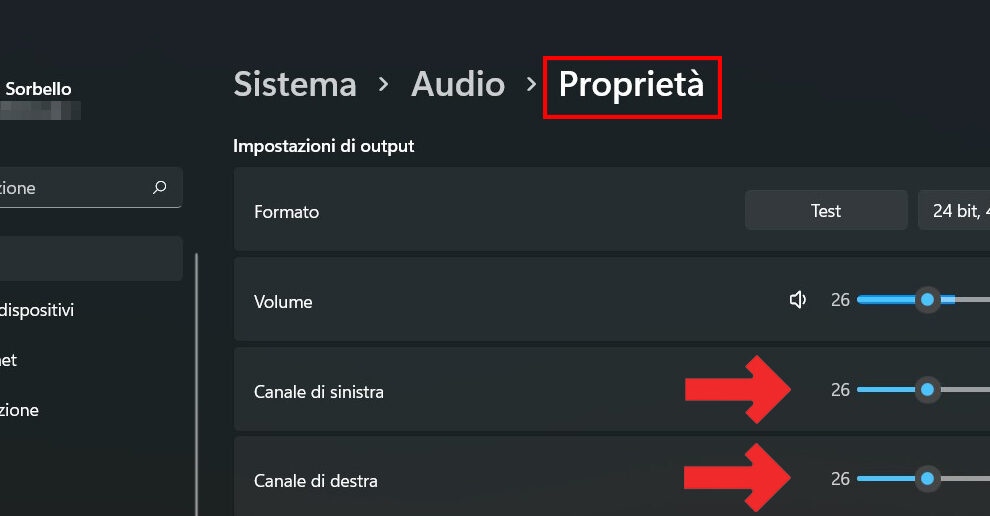Mute audio using the Volume speaker icon
The height and width of the screenshot is (516, 990).
798,300
